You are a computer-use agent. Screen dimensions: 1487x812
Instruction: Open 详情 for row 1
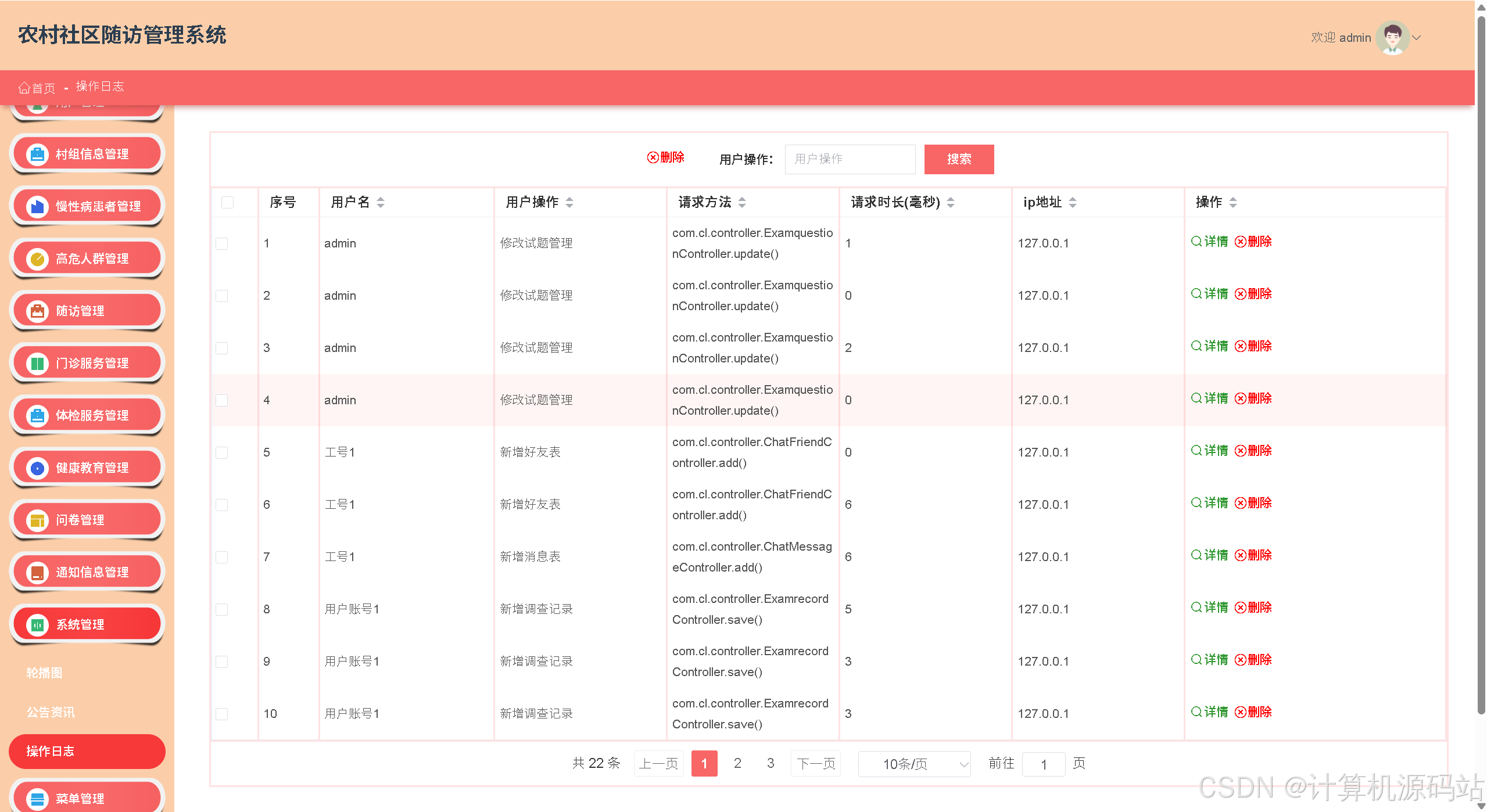coord(1209,242)
